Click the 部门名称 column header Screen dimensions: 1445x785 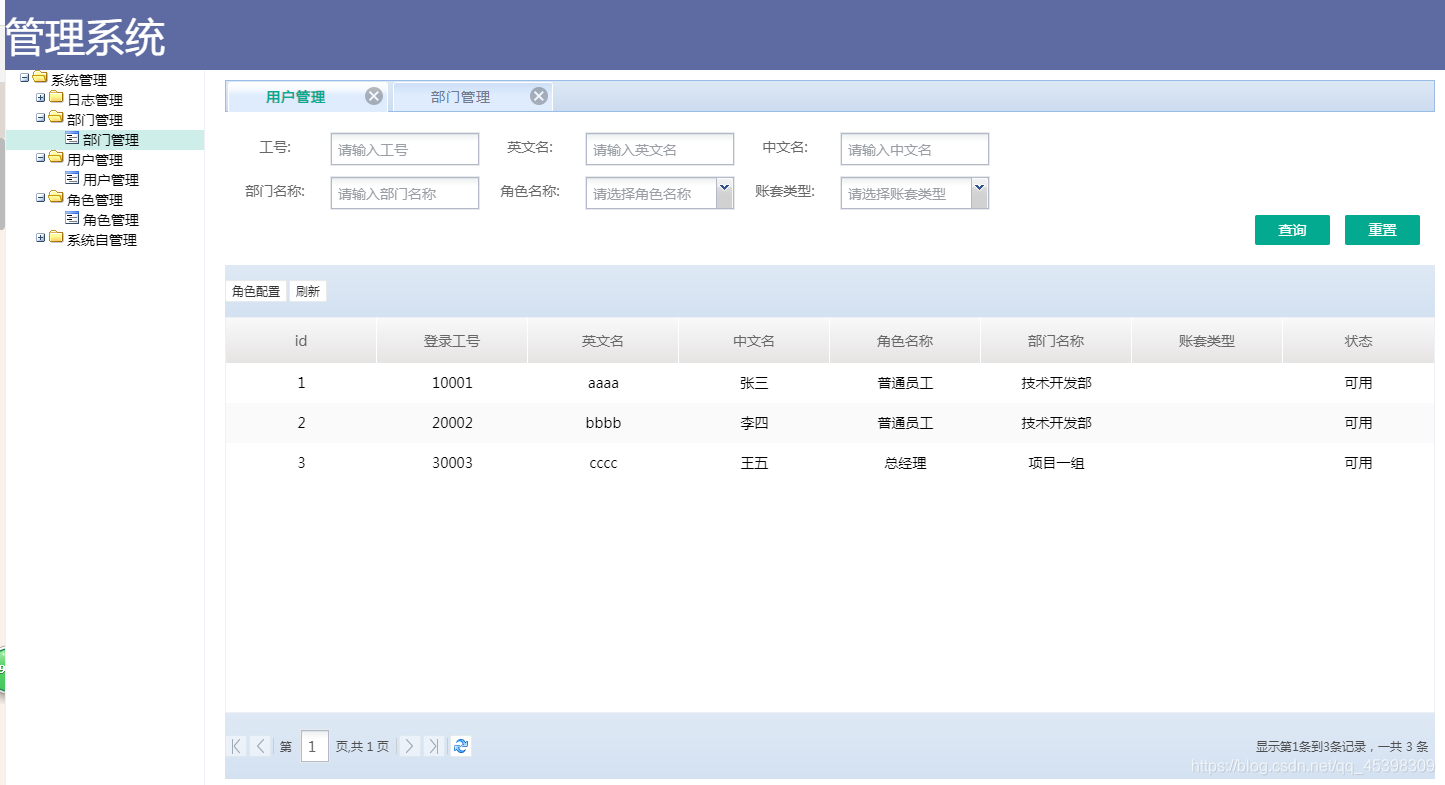tap(1056, 341)
